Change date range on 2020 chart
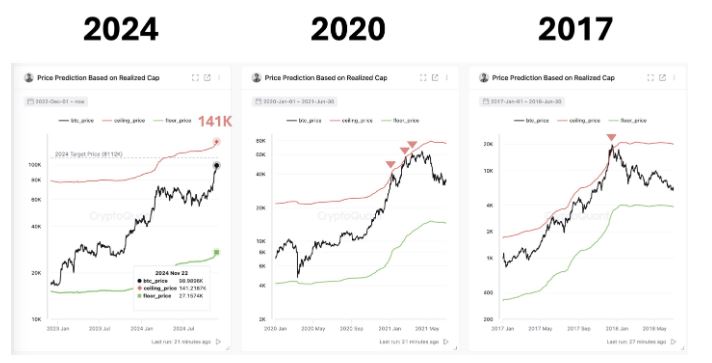 tap(294, 101)
